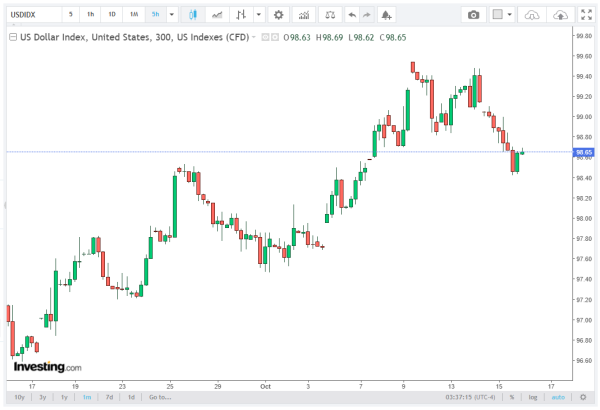This screenshot has height=410, width=600.
Task: Click the compare symbols scales icon
Action: [330, 15]
